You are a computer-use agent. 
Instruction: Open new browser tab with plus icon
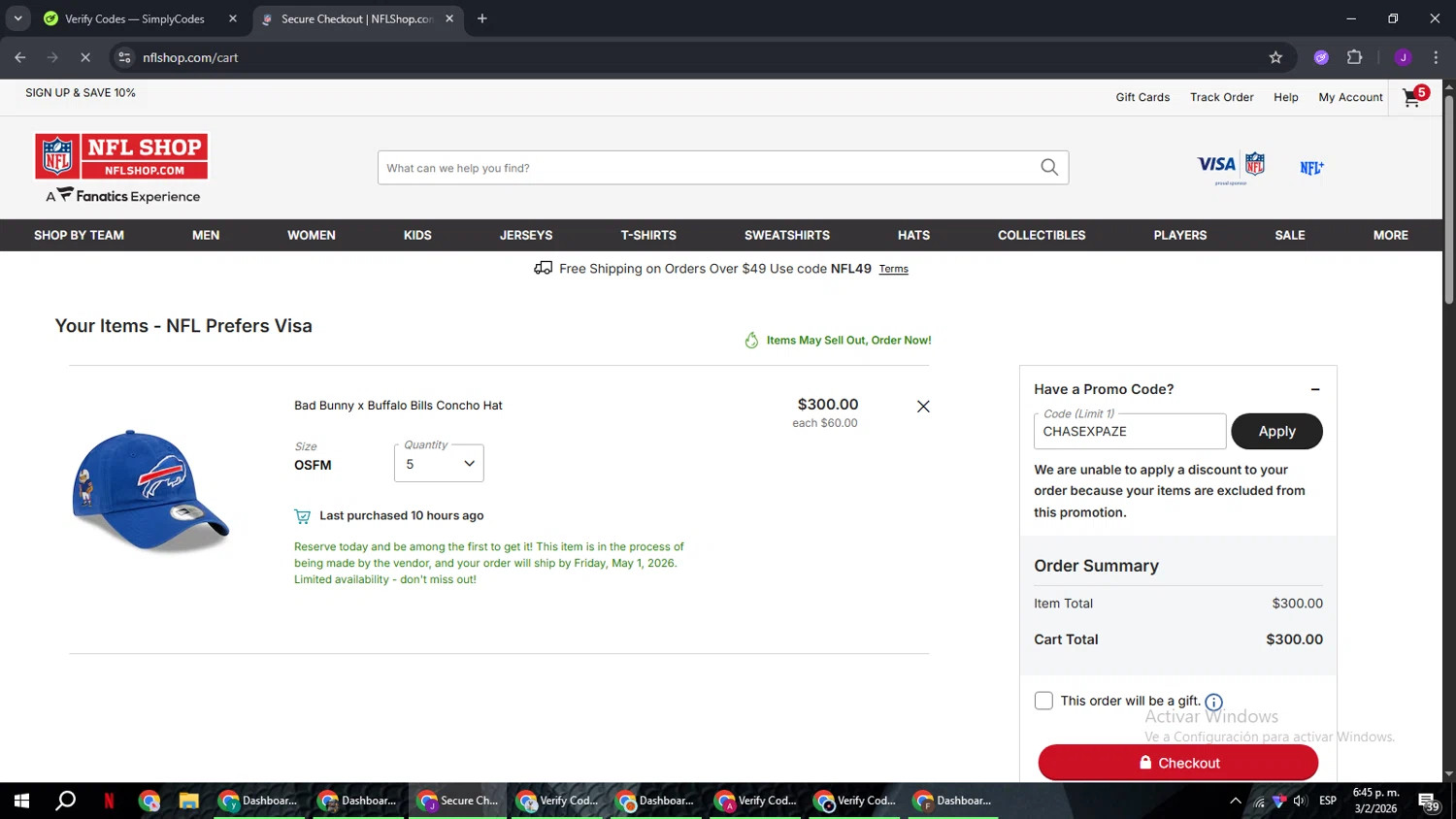pos(482,18)
